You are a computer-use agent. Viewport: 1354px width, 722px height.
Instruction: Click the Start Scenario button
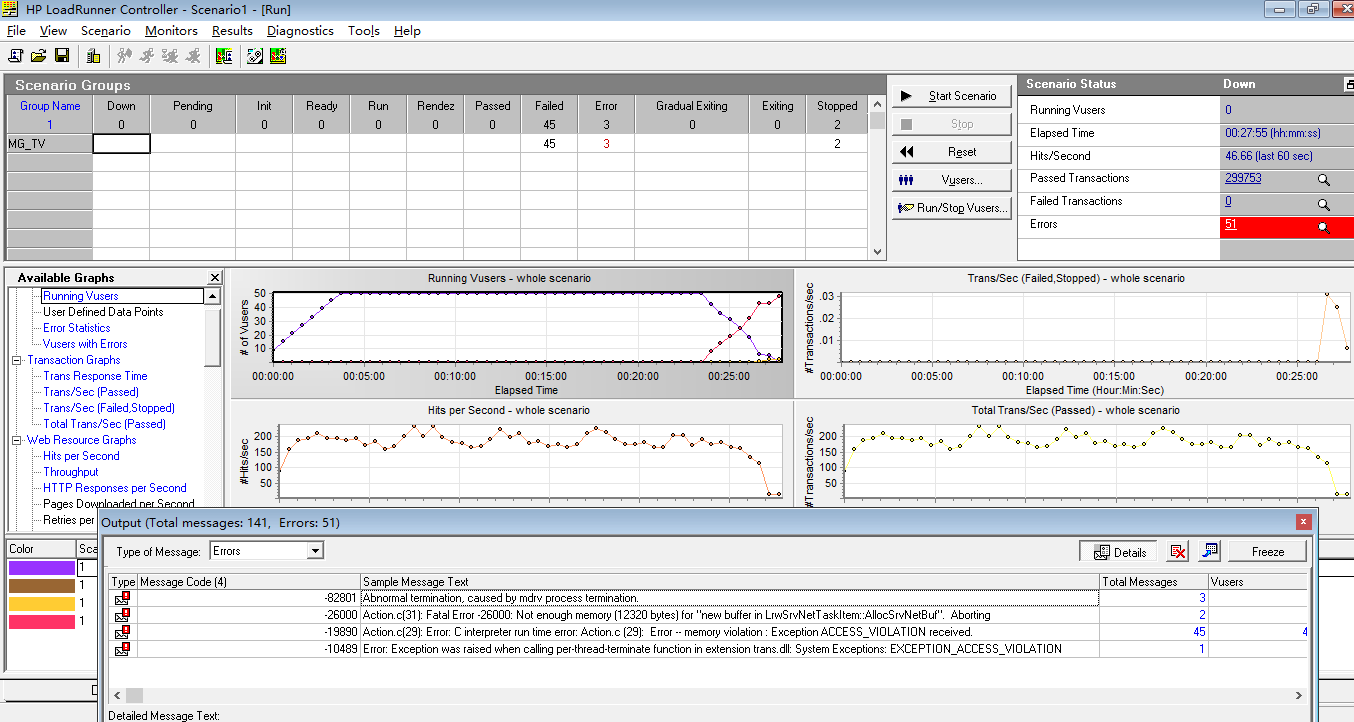pos(951,96)
